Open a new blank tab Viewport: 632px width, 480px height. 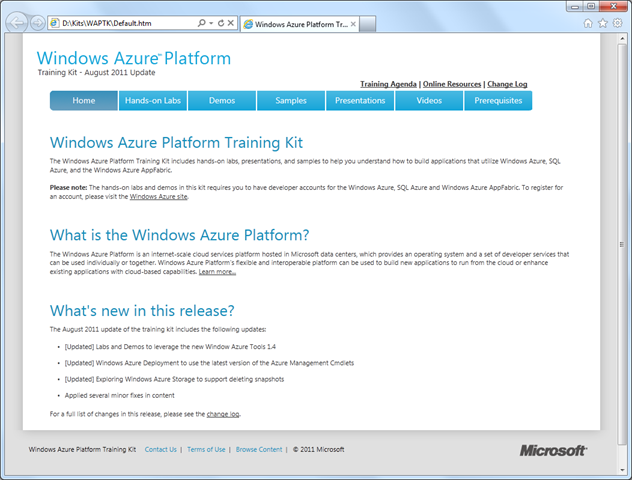pos(368,24)
